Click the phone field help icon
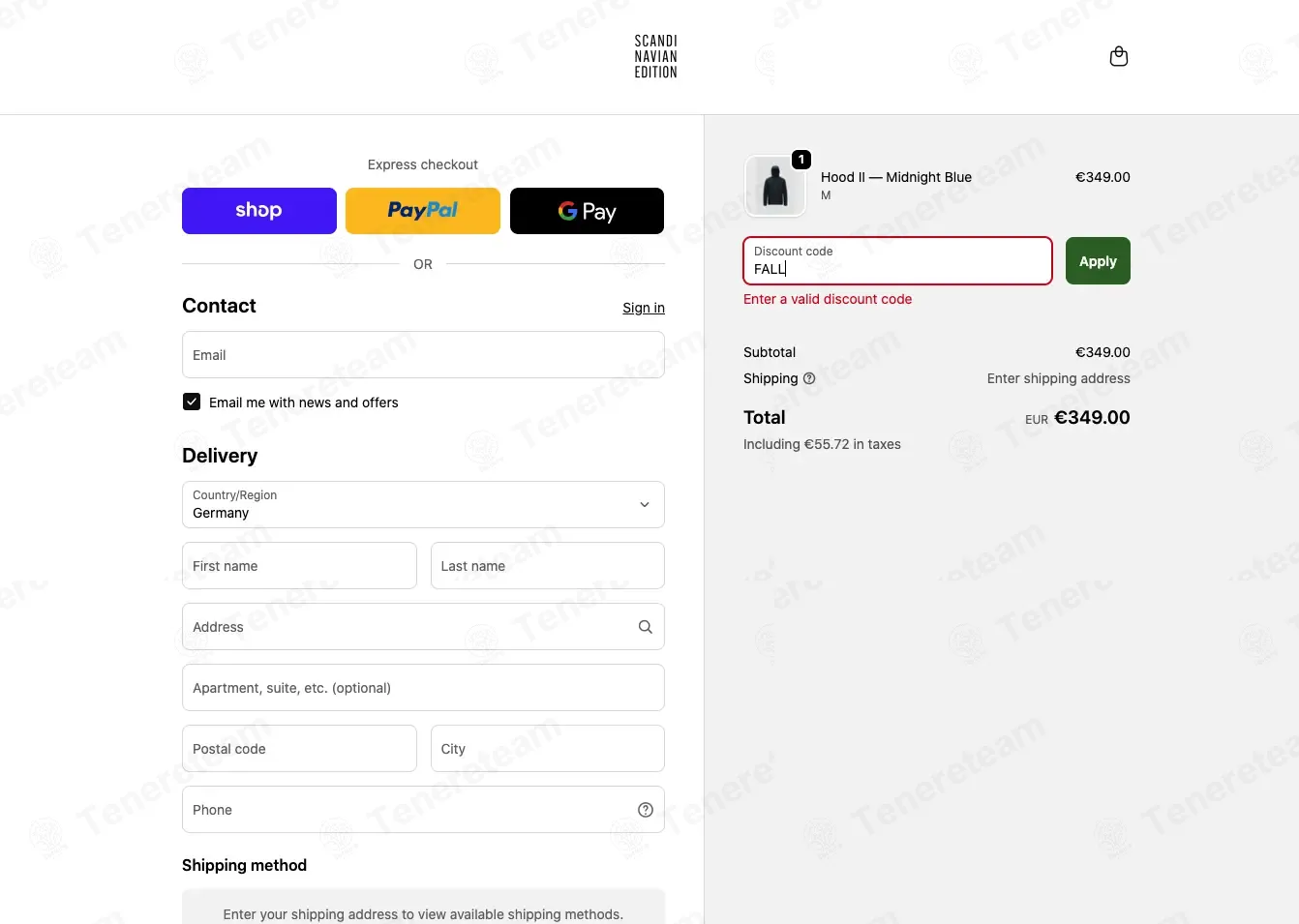This screenshot has width=1299, height=924. click(x=646, y=810)
